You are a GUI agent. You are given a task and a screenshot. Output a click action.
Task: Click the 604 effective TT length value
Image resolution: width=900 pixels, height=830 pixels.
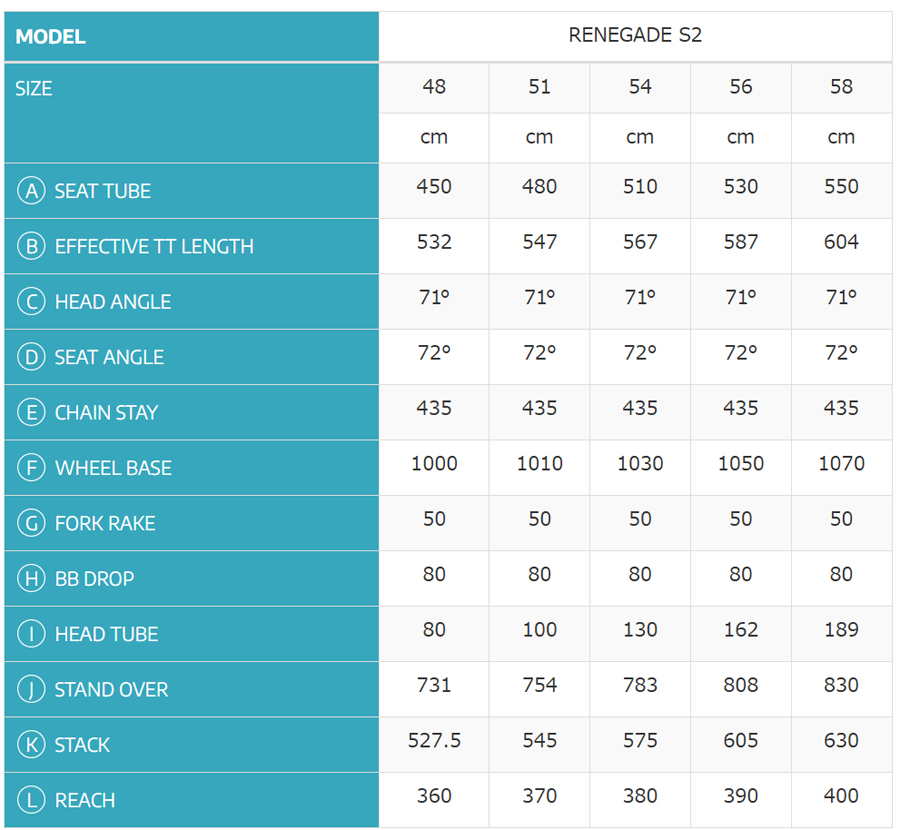coord(841,242)
